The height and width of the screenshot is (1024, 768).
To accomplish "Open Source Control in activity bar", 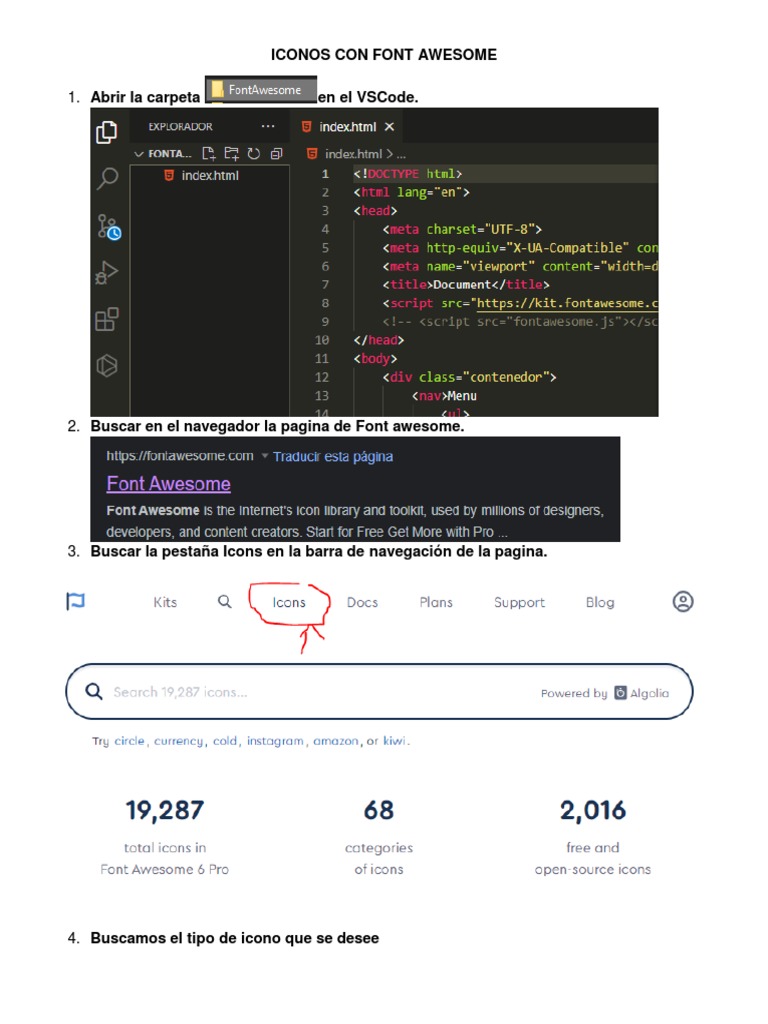I will pos(108,227).
